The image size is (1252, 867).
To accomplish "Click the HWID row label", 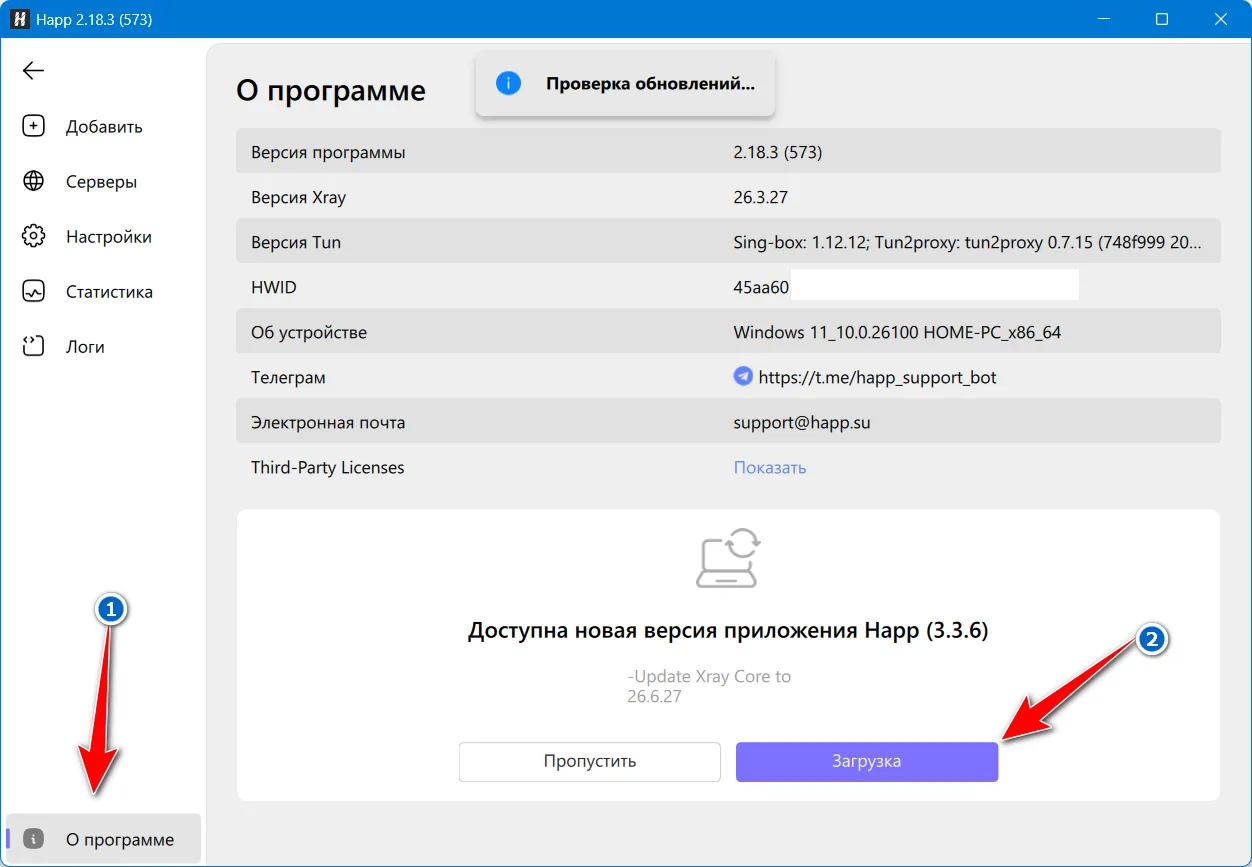I will (x=274, y=288).
